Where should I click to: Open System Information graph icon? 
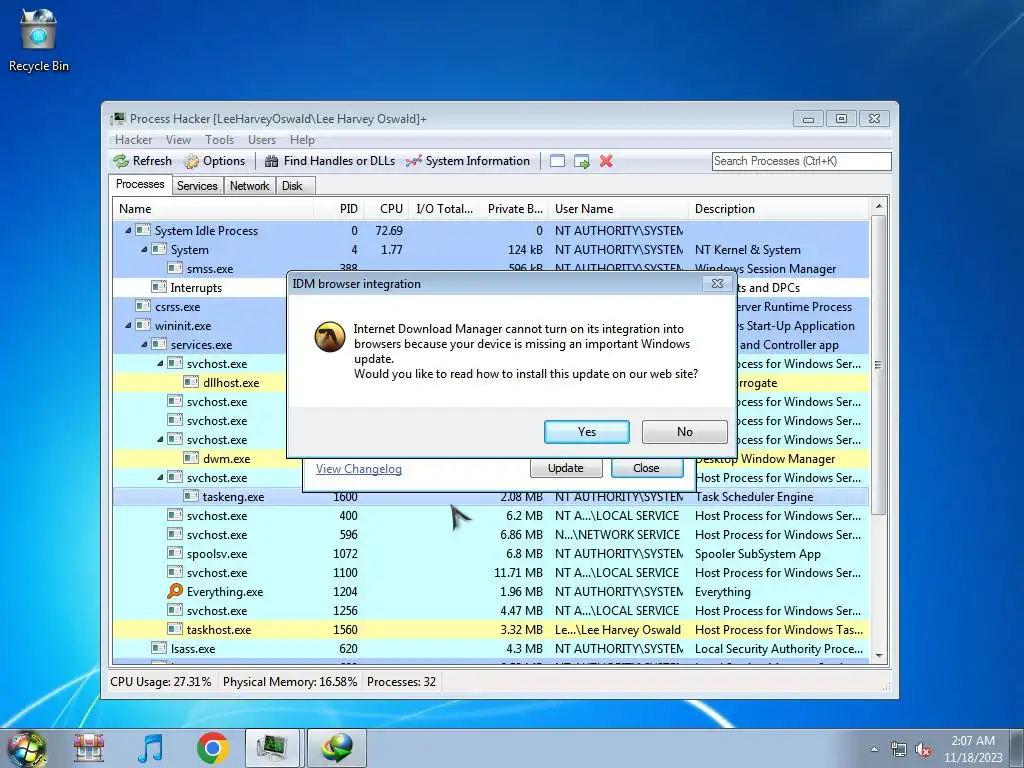point(413,161)
